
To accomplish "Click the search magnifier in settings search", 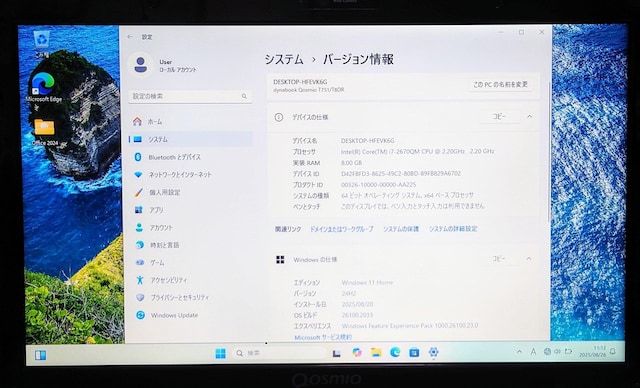I will pos(244,96).
